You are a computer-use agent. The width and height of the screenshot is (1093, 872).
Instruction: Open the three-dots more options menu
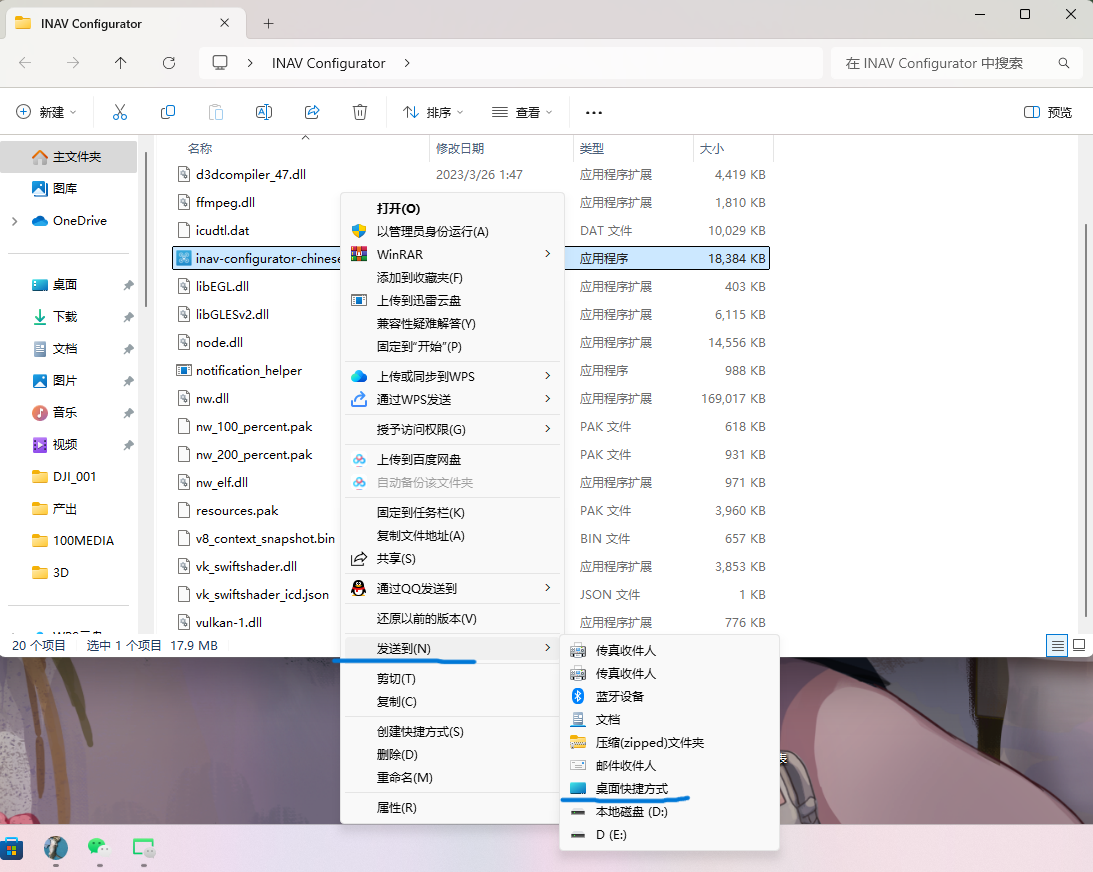(594, 112)
